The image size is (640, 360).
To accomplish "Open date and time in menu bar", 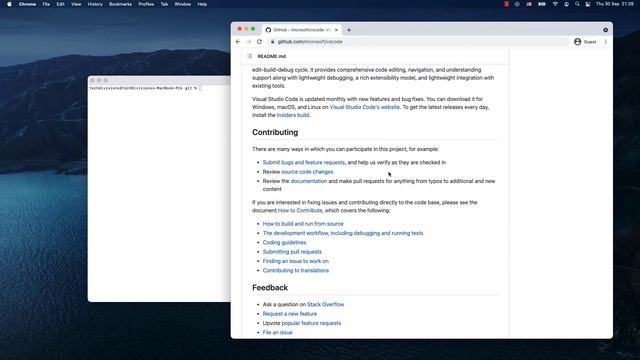I will pos(615,4).
